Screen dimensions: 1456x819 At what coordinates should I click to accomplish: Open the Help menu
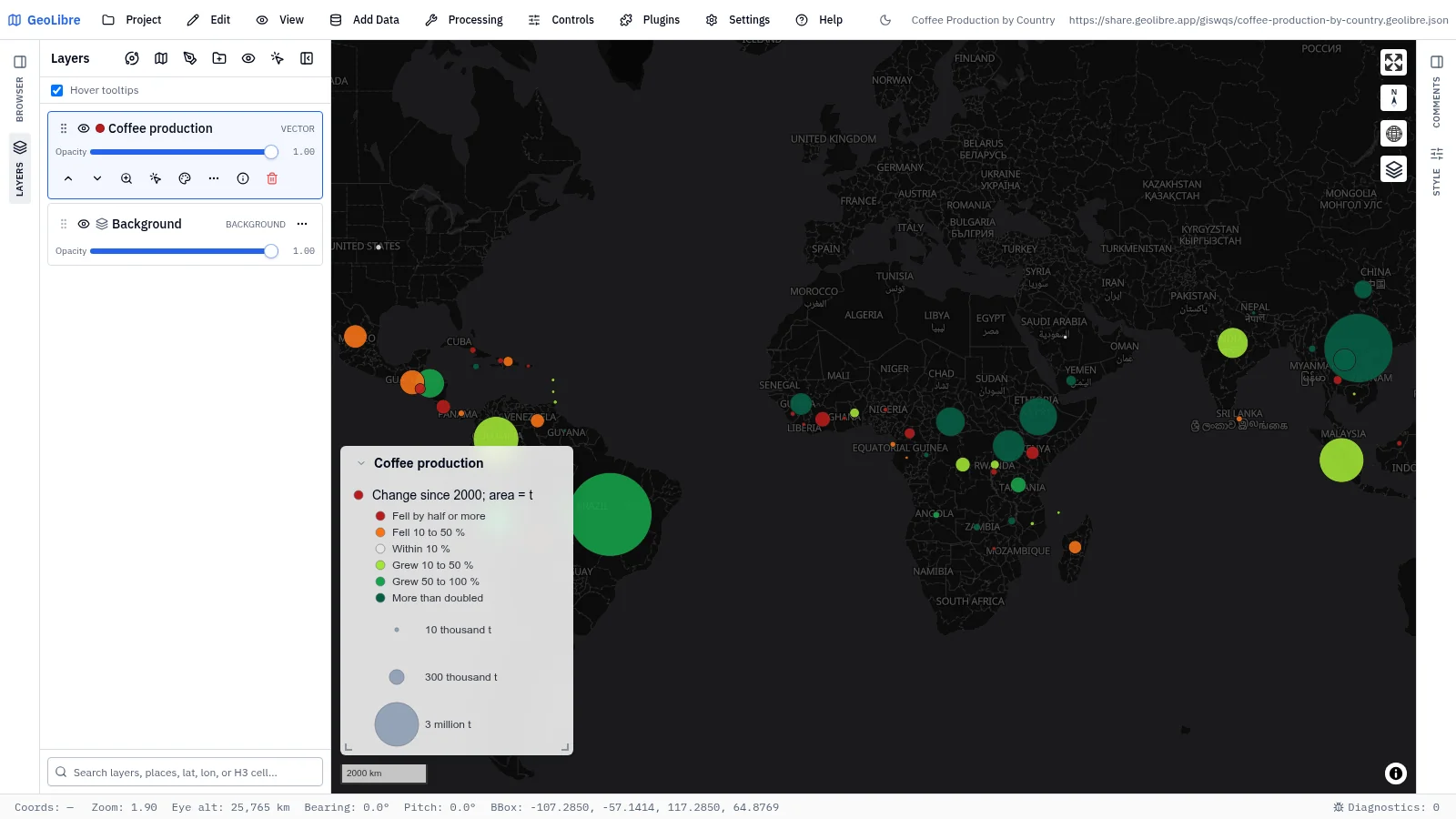tap(819, 20)
